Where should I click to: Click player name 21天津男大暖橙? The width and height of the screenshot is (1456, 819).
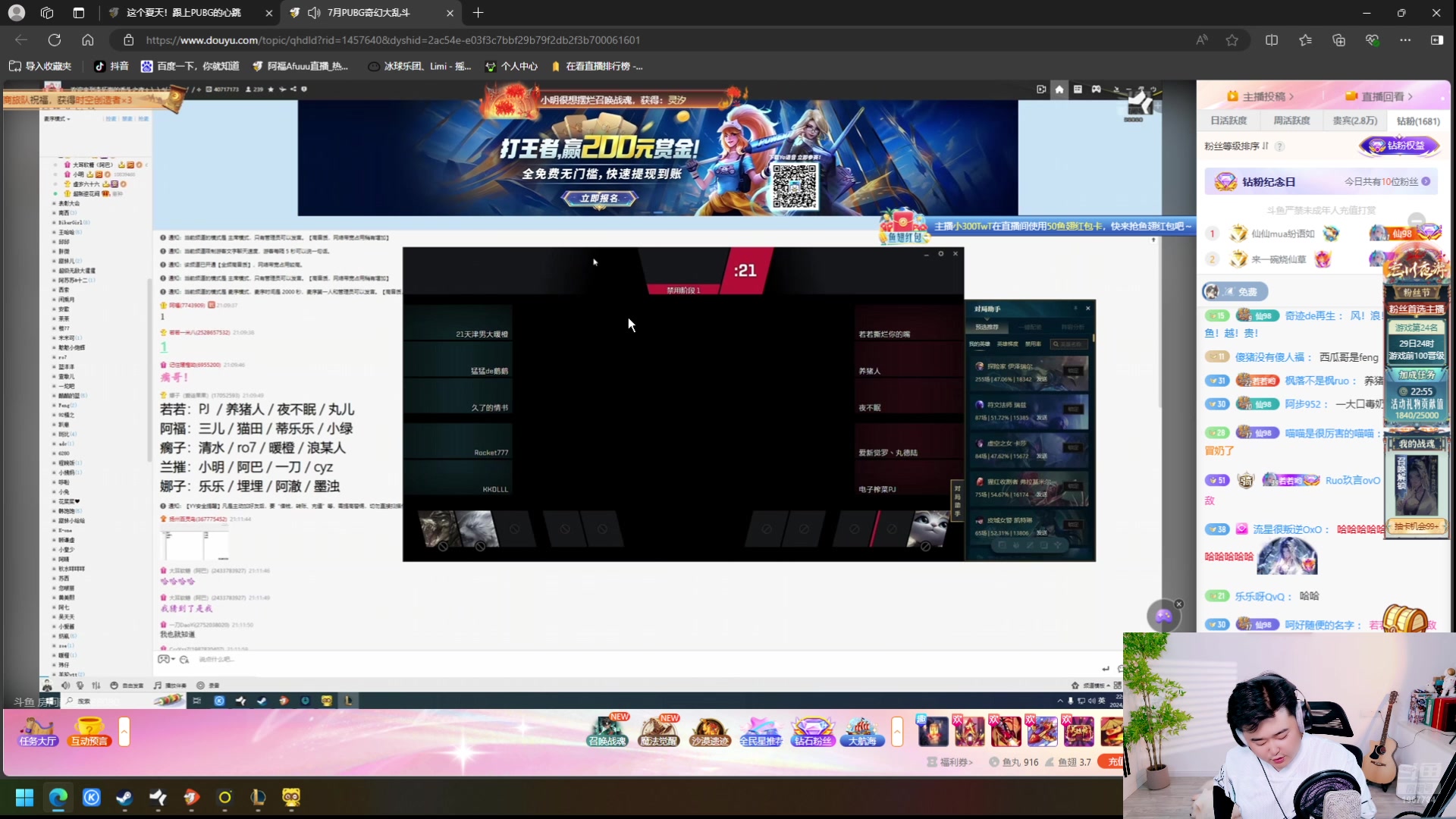[x=482, y=334]
